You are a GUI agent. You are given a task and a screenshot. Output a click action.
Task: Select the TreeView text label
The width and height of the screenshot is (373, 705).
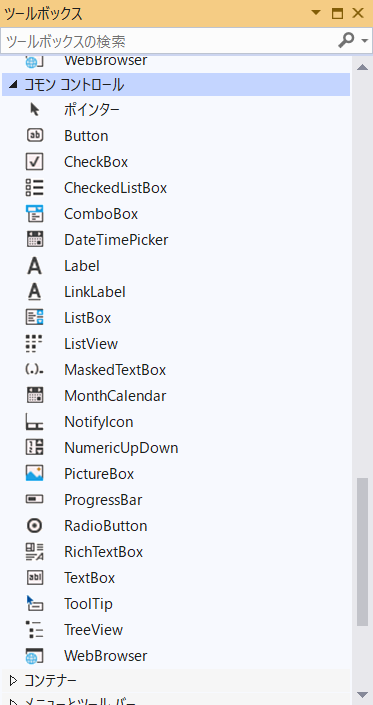[x=93, y=630]
